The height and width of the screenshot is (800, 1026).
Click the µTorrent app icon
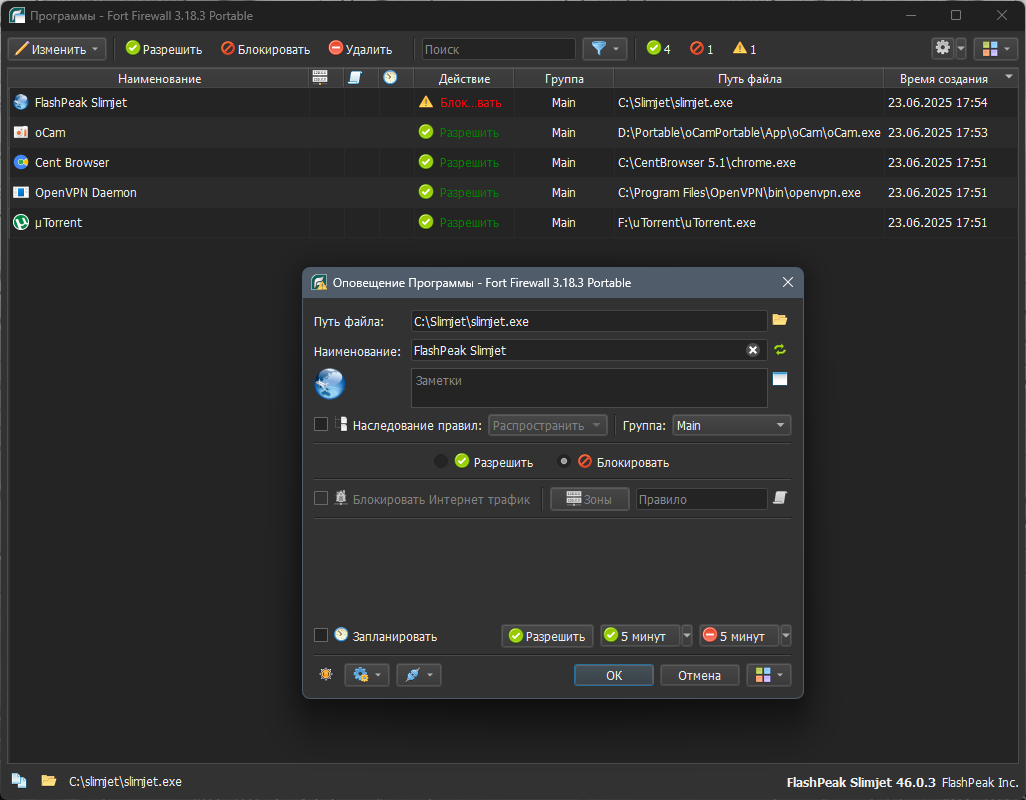click(x=21, y=222)
